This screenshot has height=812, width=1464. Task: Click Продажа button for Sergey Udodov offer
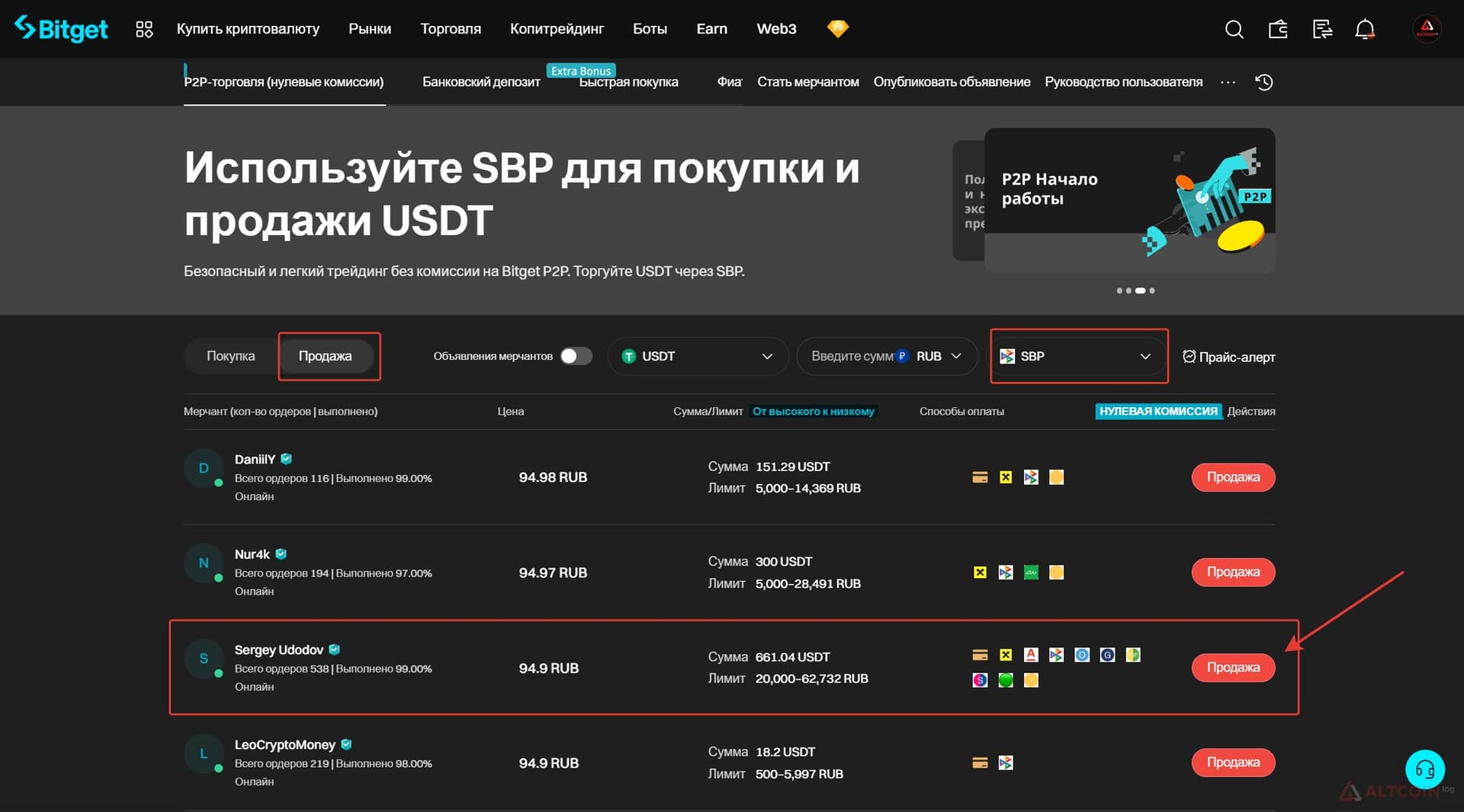tap(1233, 668)
